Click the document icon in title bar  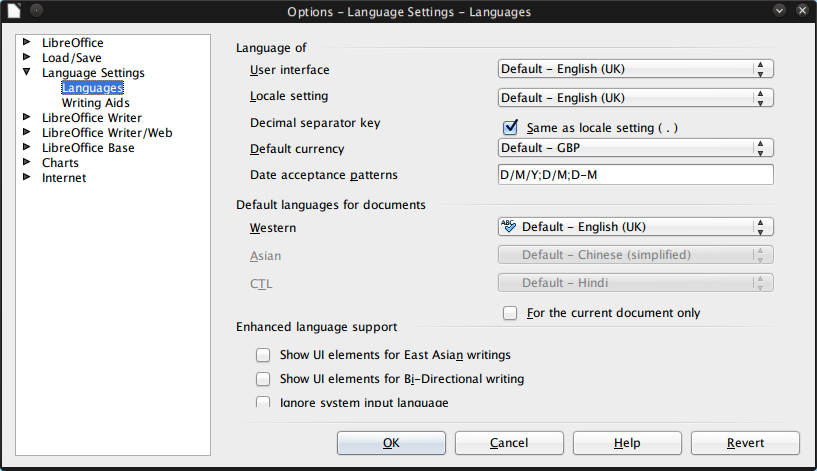click(11, 11)
